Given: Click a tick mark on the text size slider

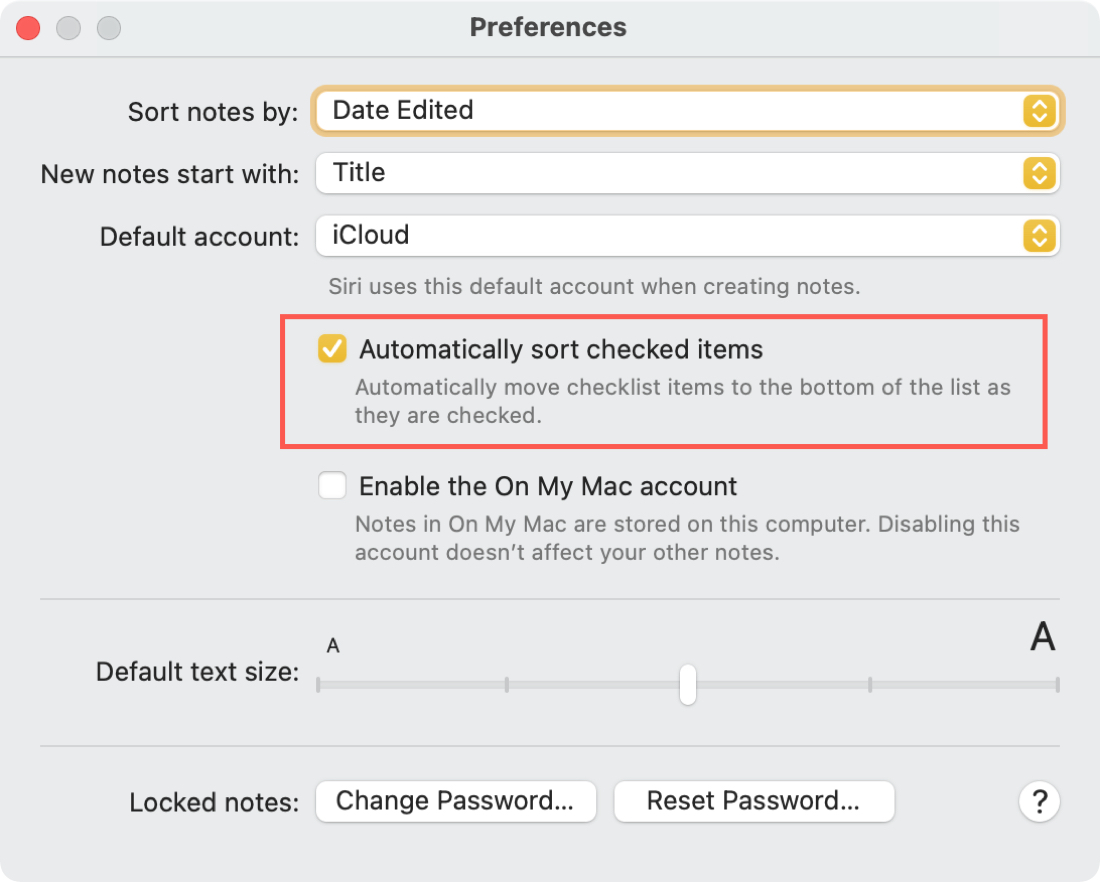Looking at the screenshot, I should (505, 685).
